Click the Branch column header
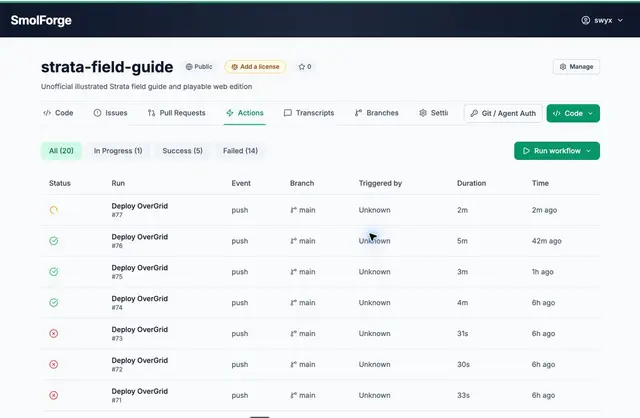The image size is (640, 418). 302,183
